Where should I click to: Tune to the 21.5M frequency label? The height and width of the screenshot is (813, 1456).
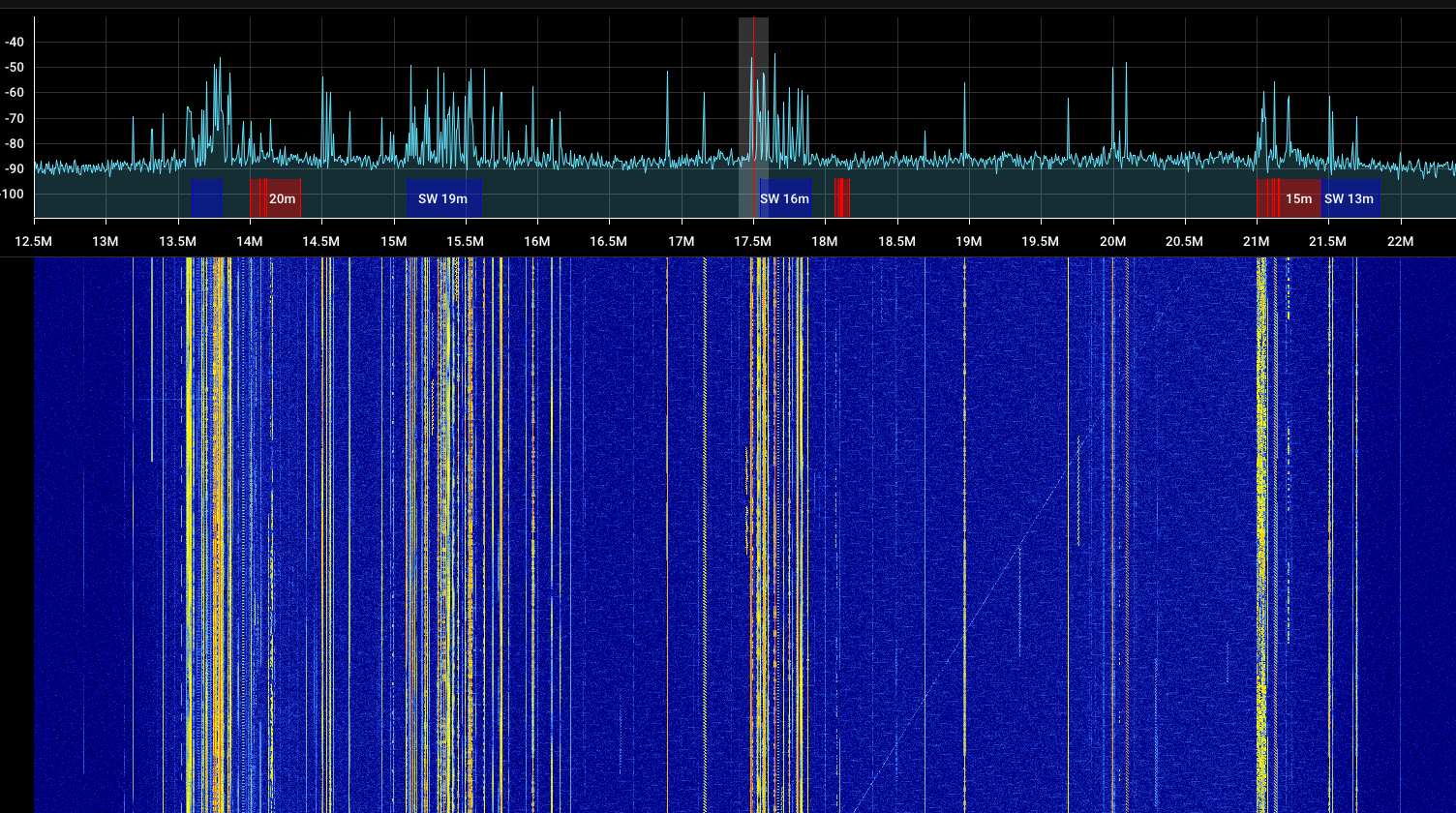(1328, 241)
